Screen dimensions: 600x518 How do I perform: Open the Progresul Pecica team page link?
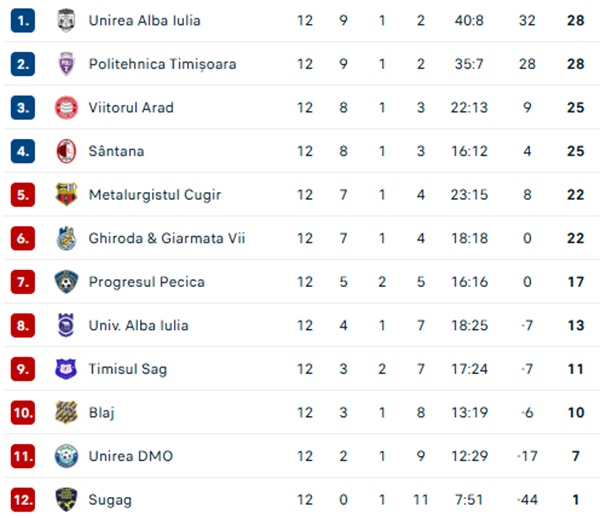tap(146, 282)
